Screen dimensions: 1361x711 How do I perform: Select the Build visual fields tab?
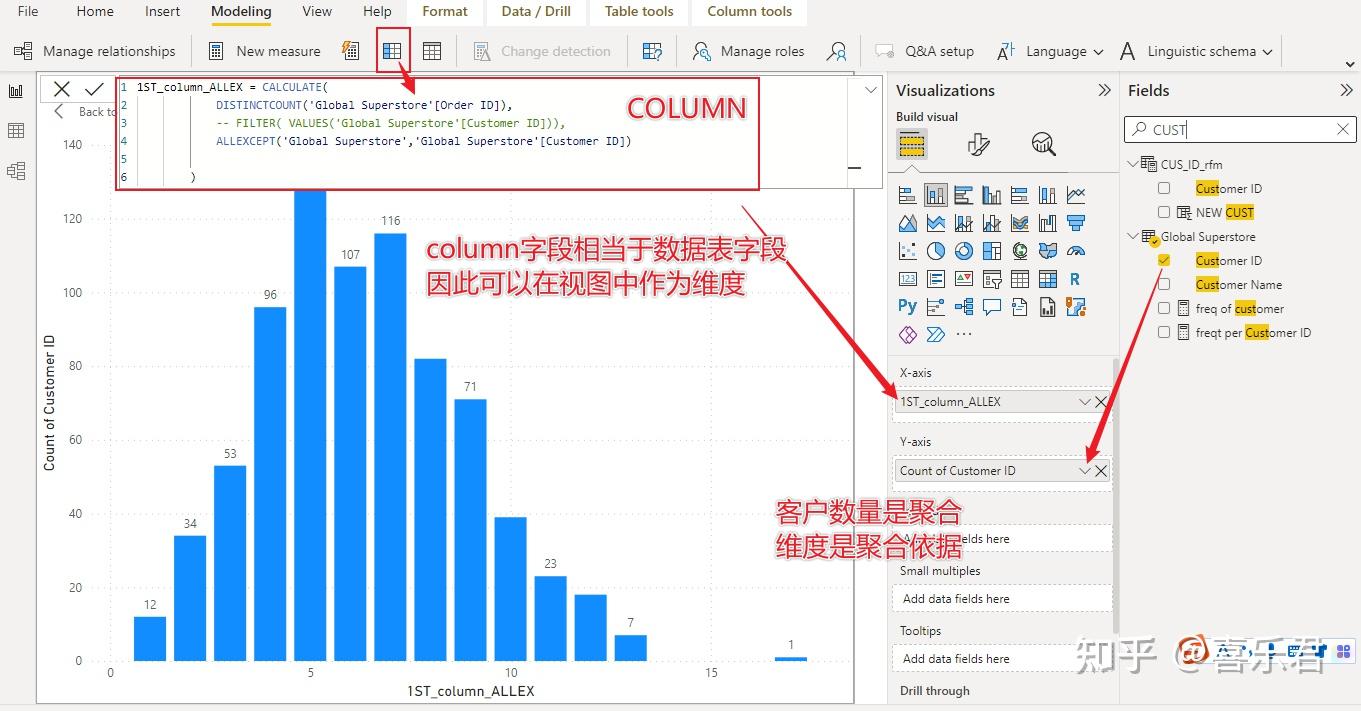911,145
